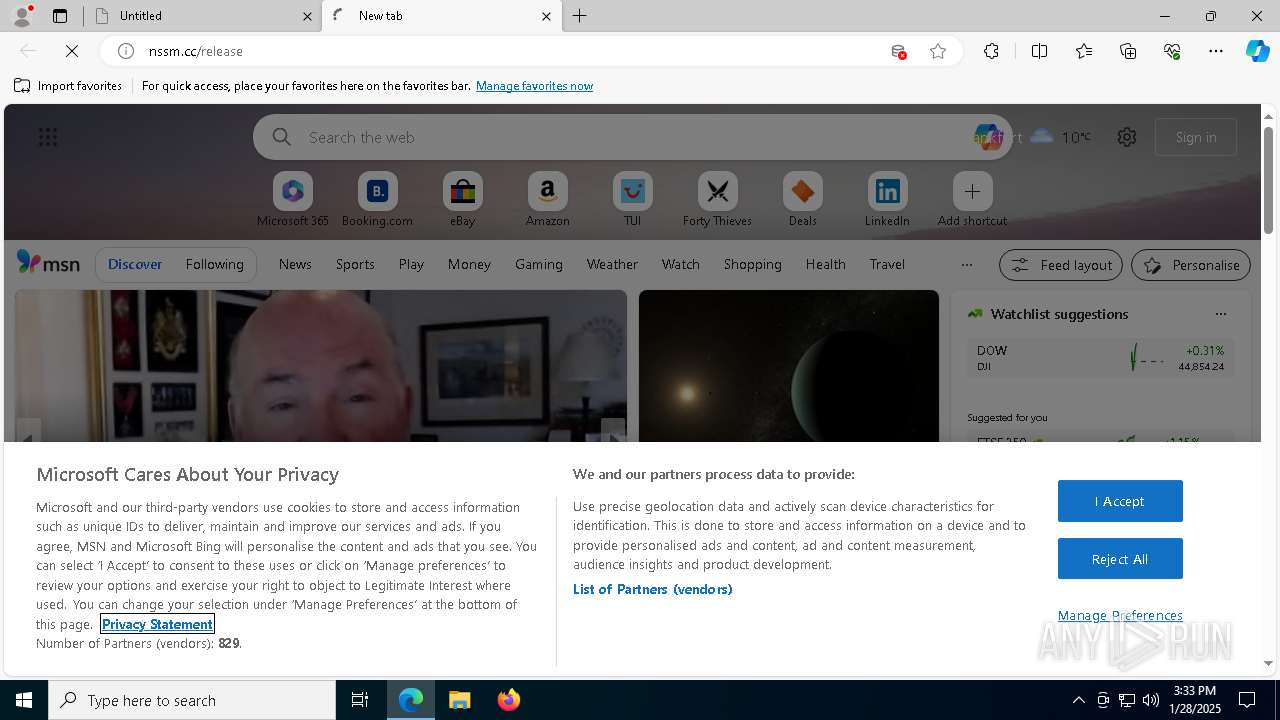Open the Money category
The height and width of the screenshot is (720, 1280).
click(469, 264)
